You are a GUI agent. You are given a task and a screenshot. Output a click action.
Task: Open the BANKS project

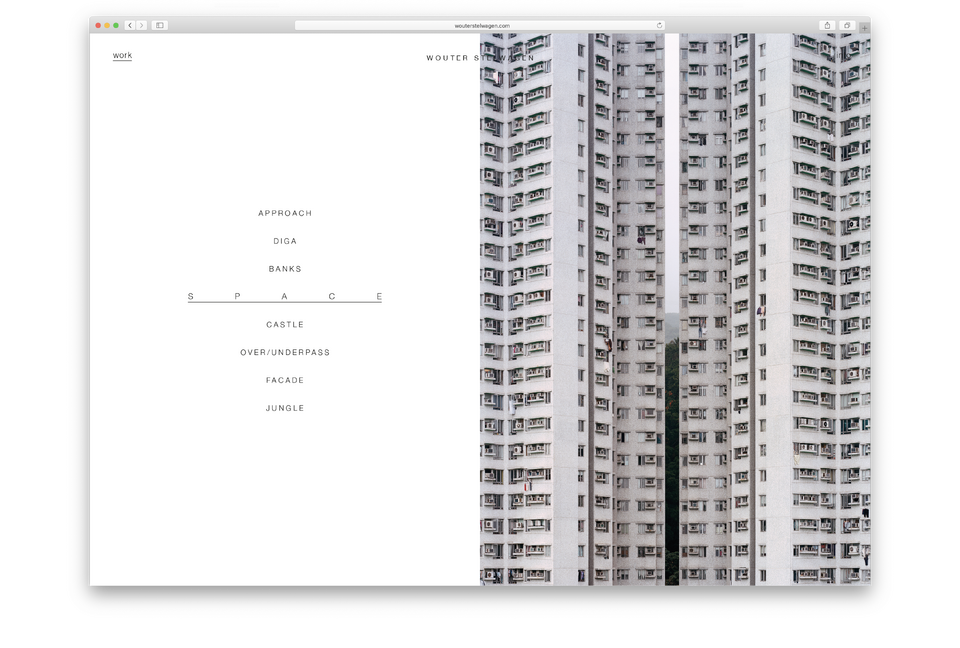[285, 269]
